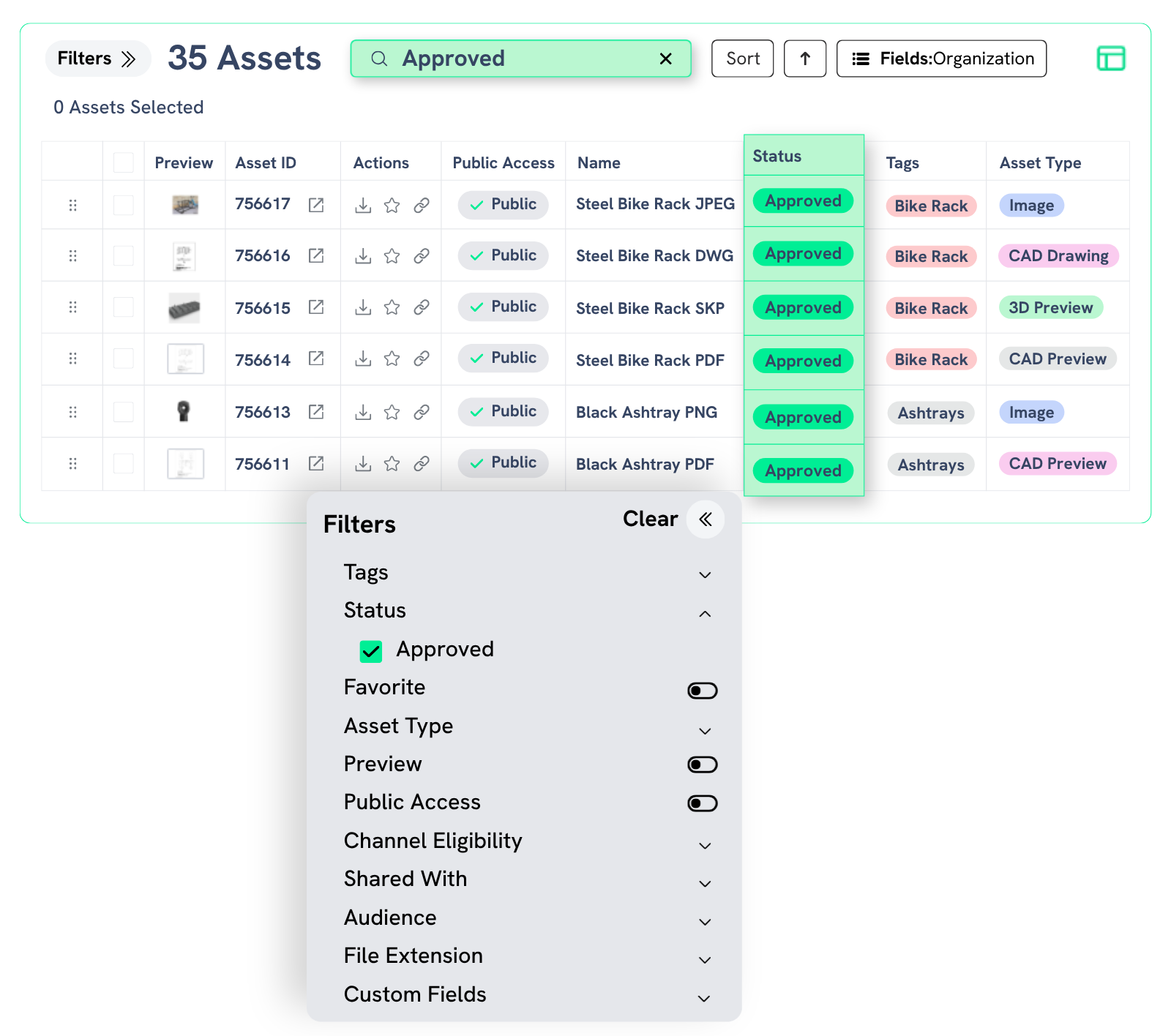Screen dimensions: 1171x1036
Task: Open Black Ashtray PNG preview thumbnail
Action: [184, 411]
